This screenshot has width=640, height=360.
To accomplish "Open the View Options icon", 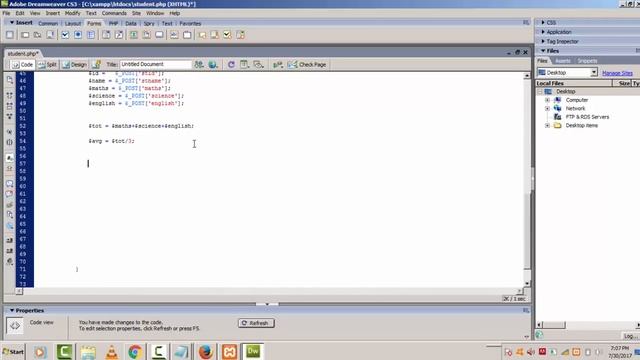I will 244,64.
